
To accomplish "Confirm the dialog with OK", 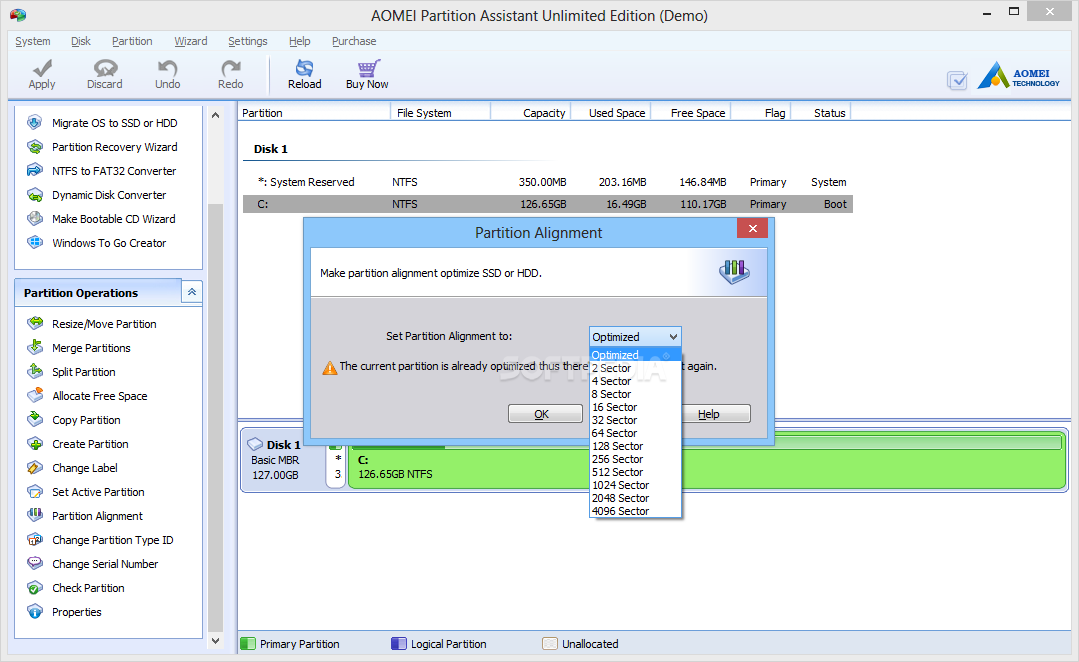I will coord(545,414).
